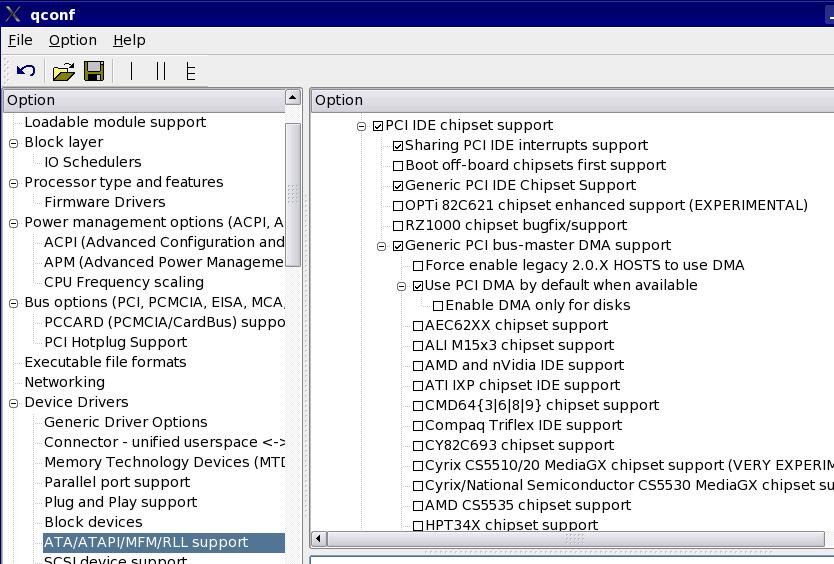The image size is (834, 564).
Task: Select Memory Technology Devices entry
Action: pos(164,462)
